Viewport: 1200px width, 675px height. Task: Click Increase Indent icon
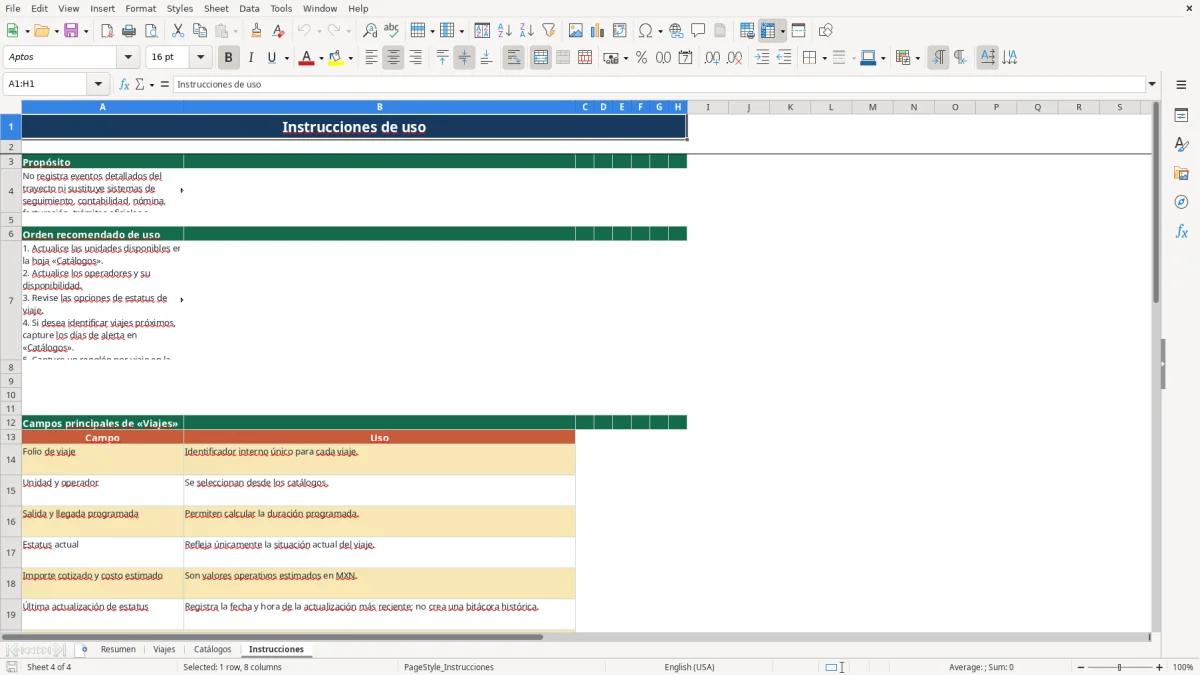[x=762, y=58]
